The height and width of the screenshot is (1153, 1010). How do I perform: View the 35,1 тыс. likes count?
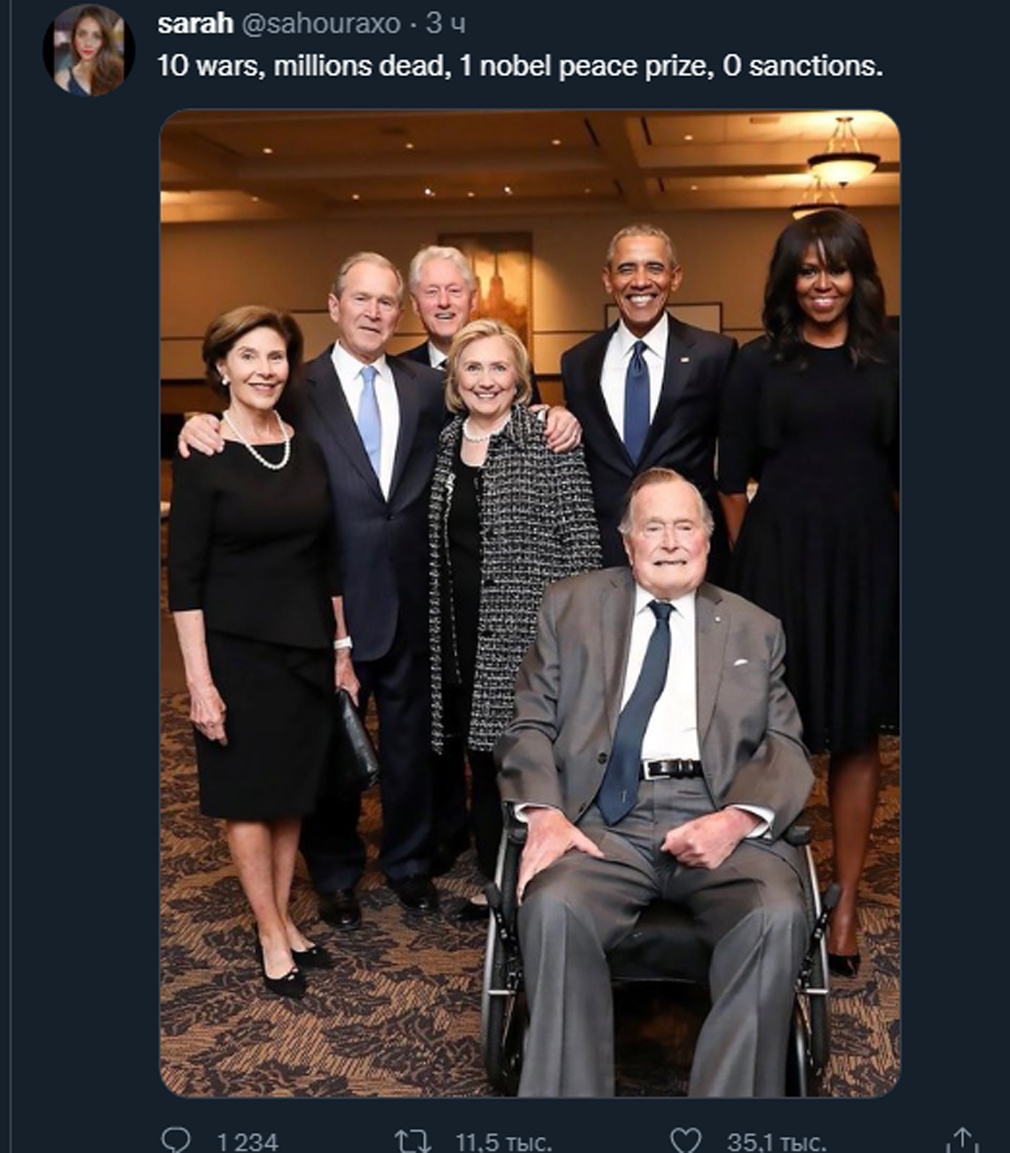(777, 1142)
